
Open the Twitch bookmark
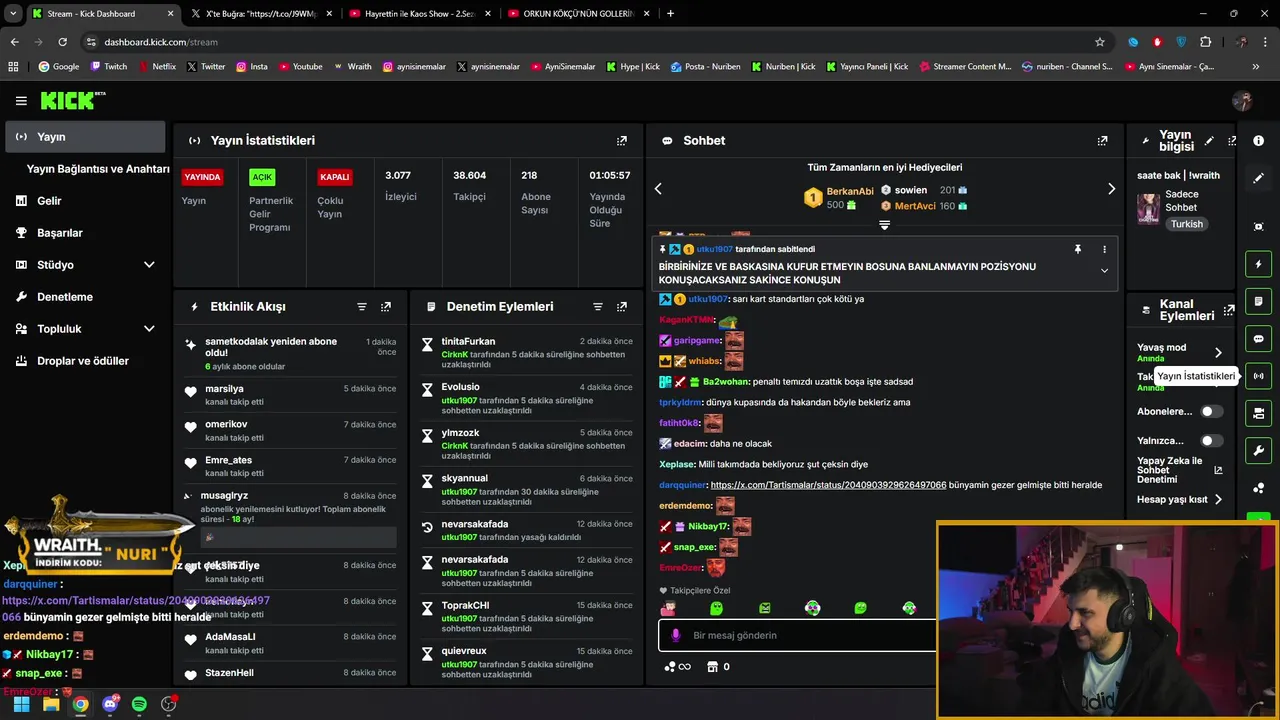coord(109,67)
